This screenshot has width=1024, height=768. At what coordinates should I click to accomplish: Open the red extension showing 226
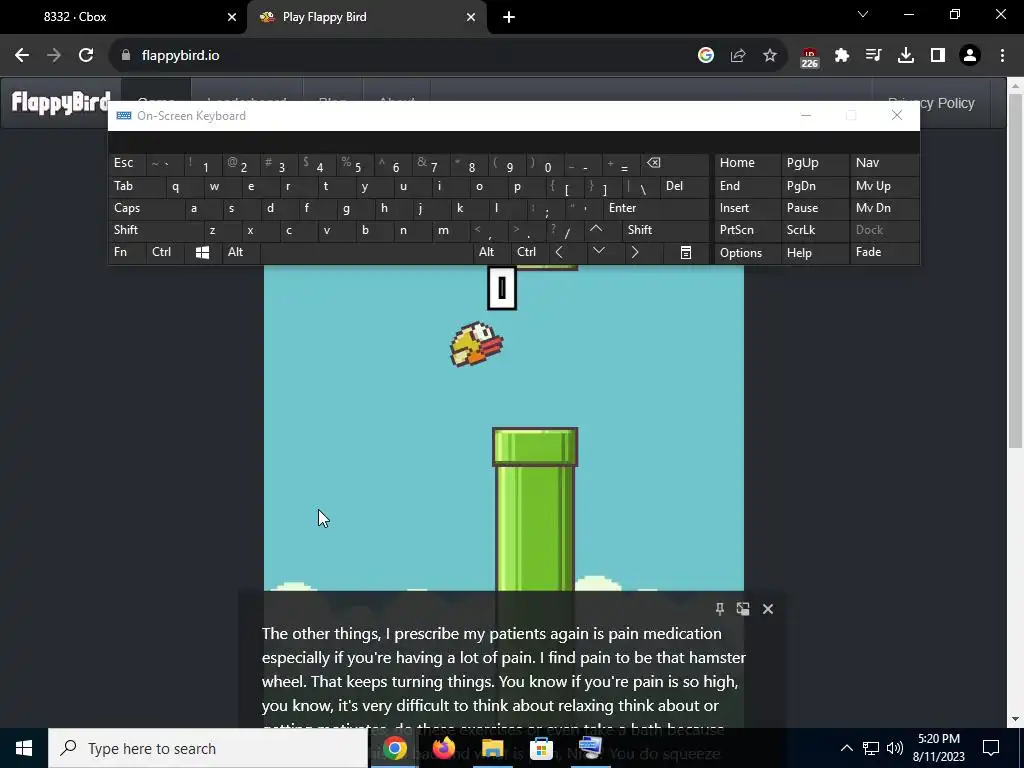click(x=809, y=57)
